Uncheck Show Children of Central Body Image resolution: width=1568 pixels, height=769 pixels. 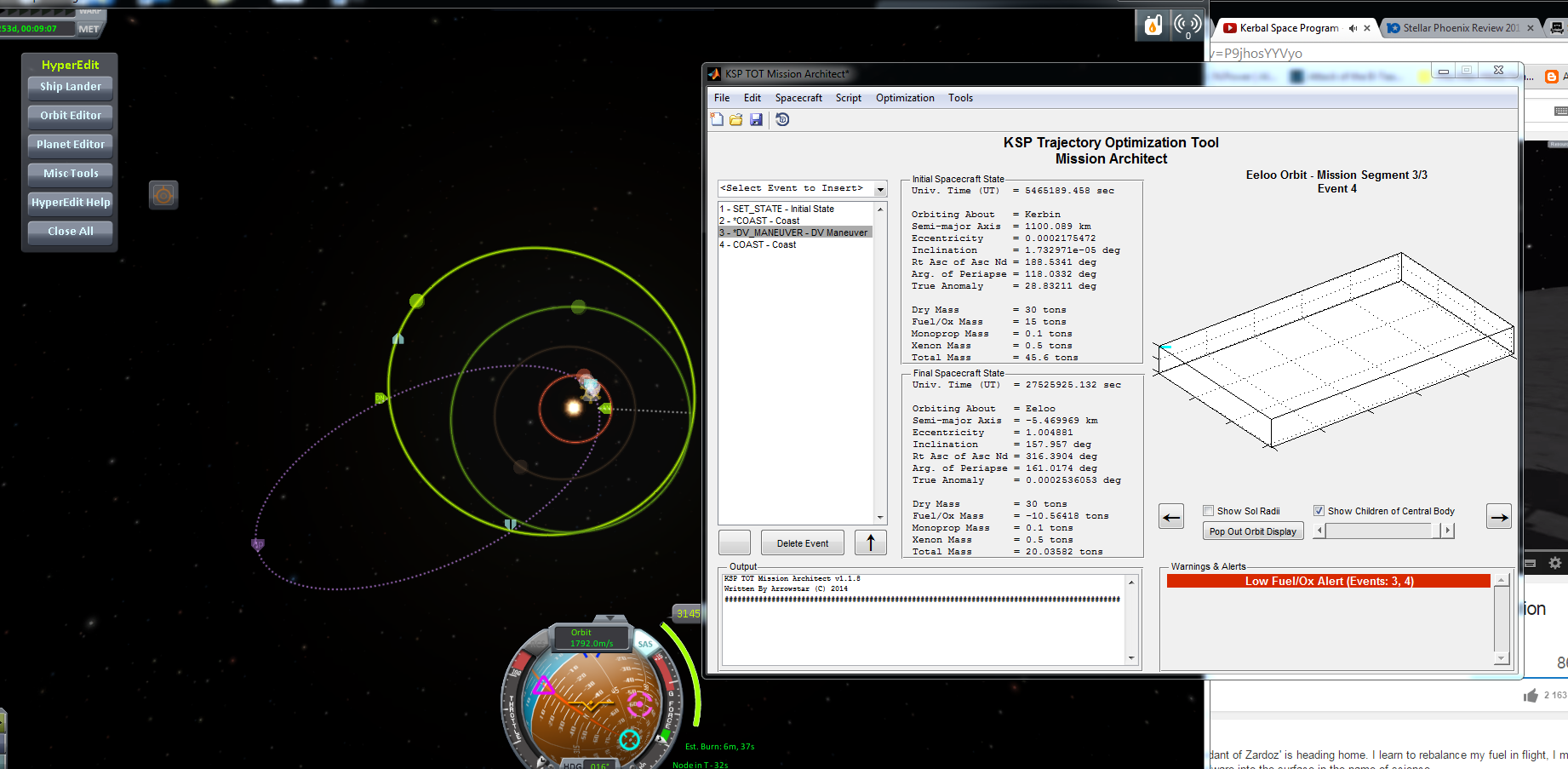[x=1319, y=511]
